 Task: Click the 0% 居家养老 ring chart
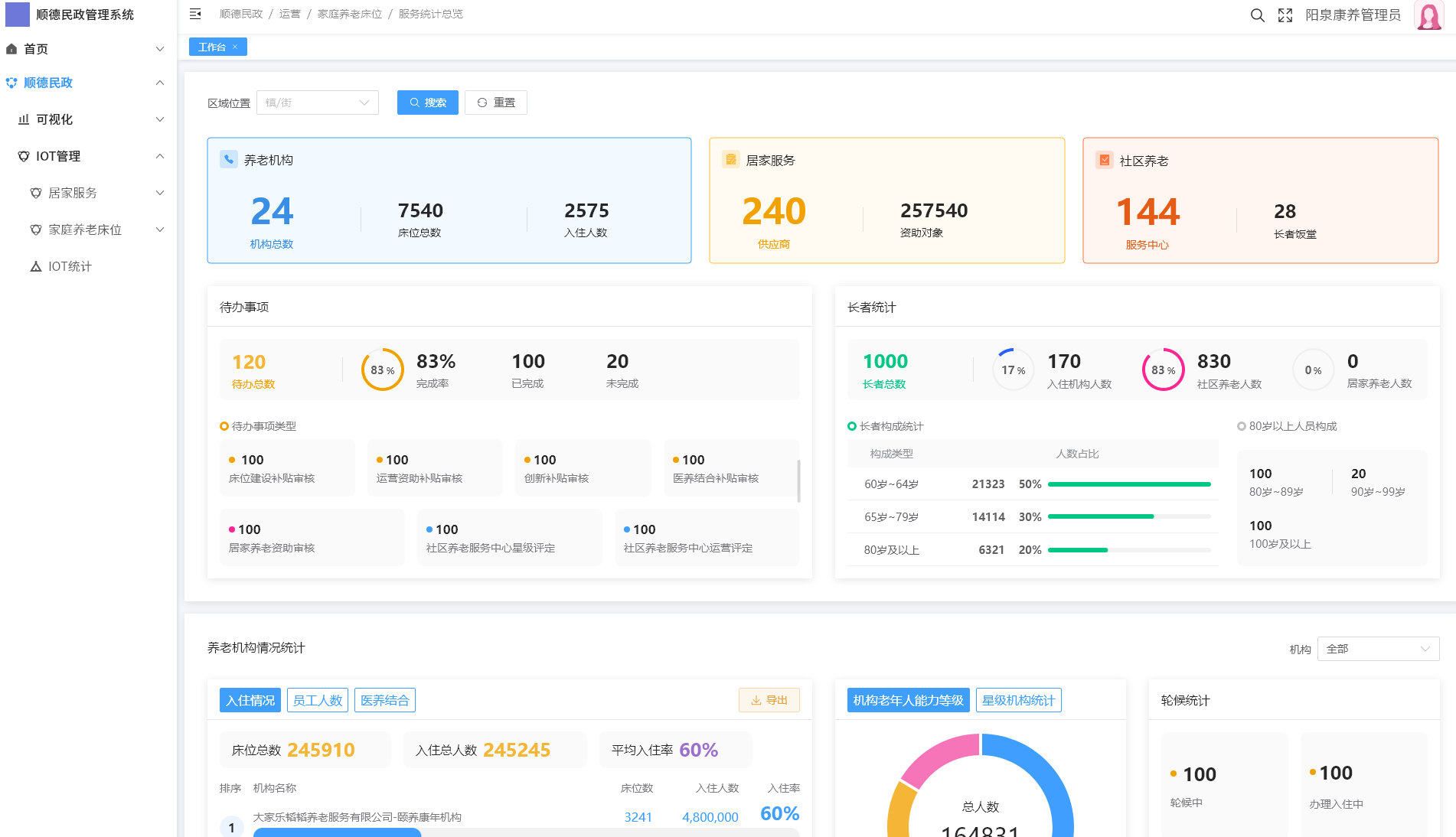[1314, 370]
